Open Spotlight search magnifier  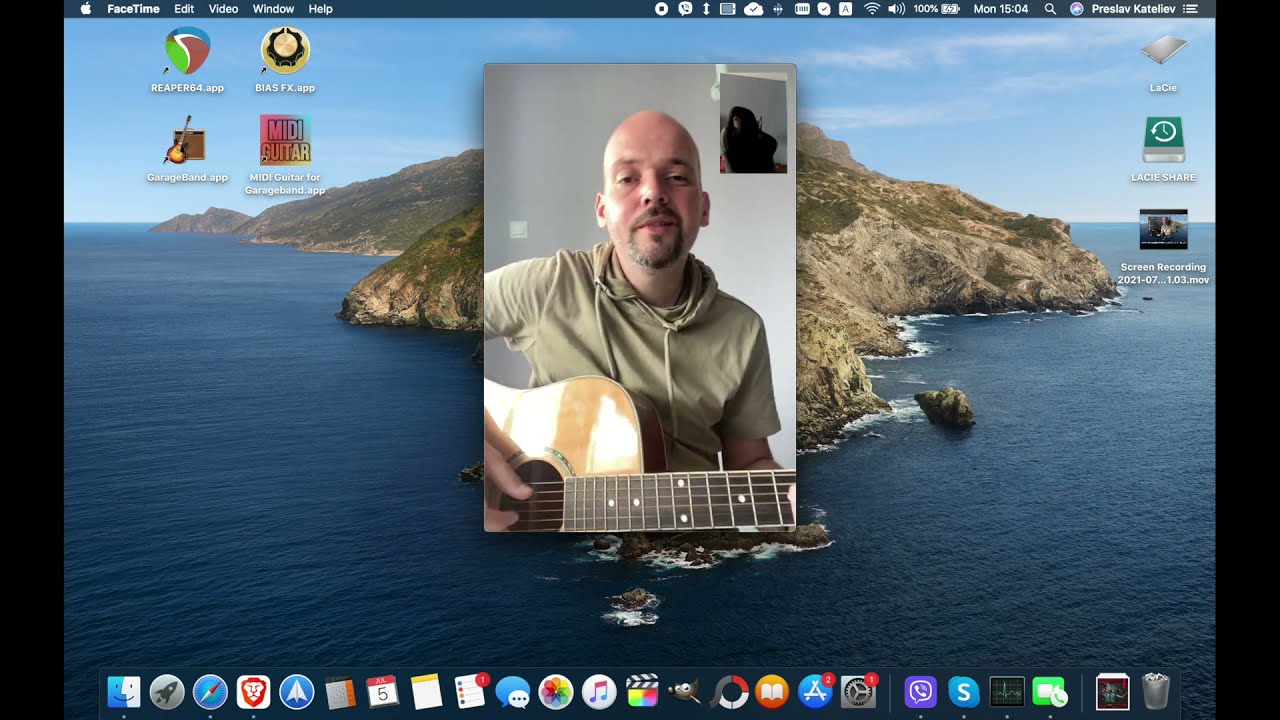point(1050,9)
